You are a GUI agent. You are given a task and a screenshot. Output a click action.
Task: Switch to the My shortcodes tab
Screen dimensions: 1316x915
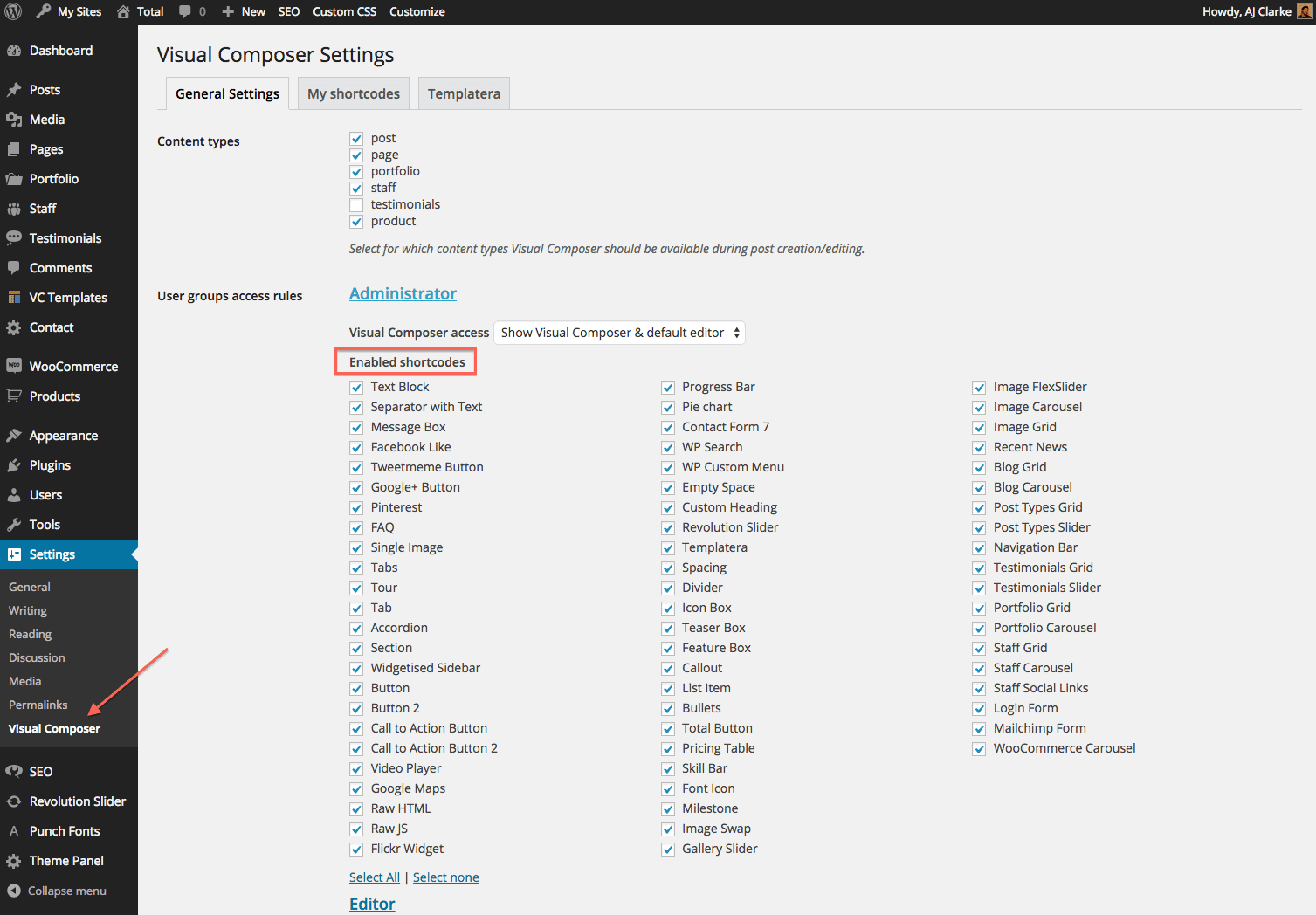tap(354, 93)
